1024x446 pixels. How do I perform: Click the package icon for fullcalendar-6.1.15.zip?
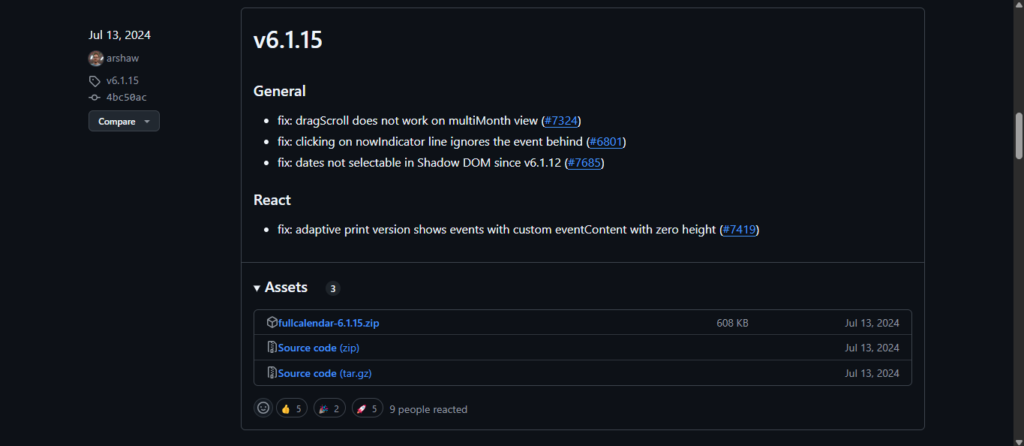point(272,323)
